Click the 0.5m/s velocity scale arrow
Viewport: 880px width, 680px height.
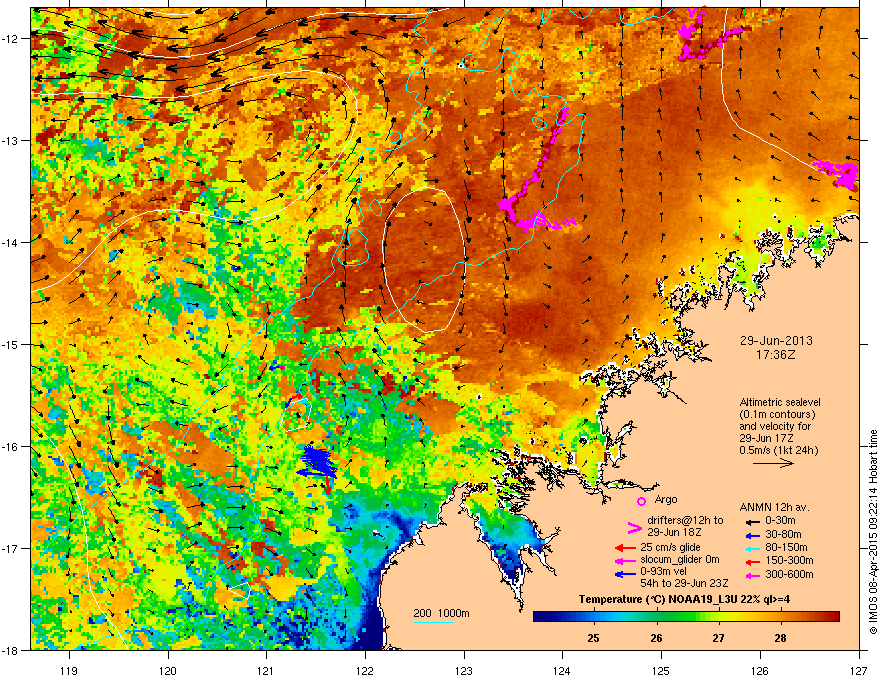(x=773, y=463)
